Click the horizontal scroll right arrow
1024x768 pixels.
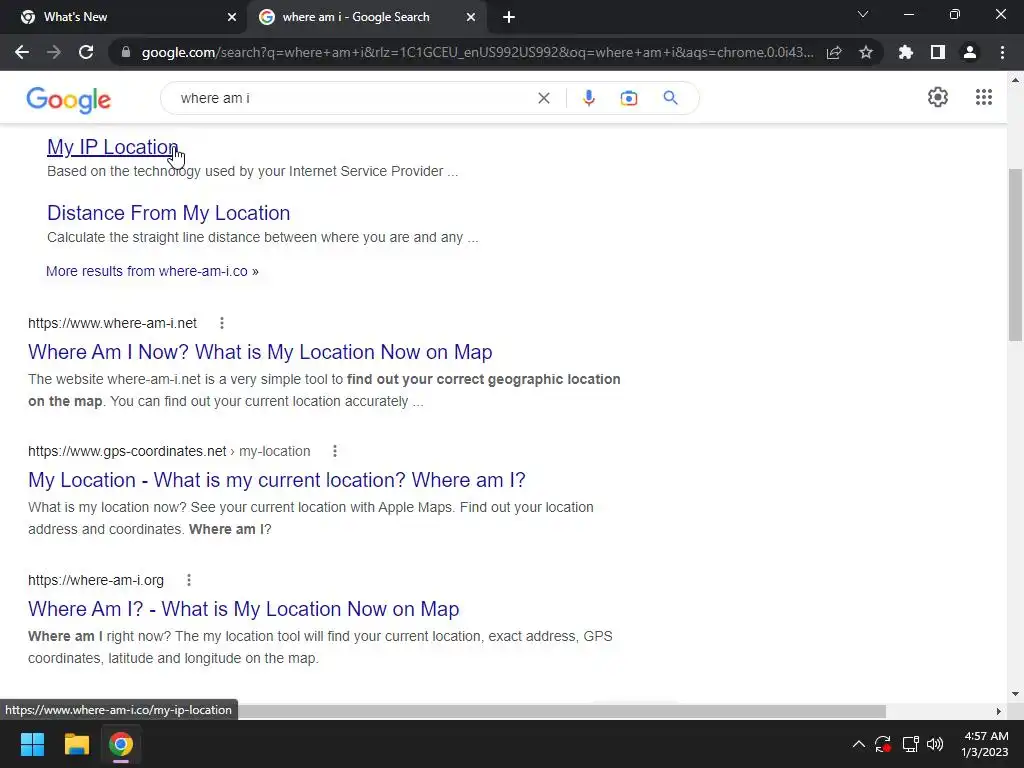pyautogui.click(x=998, y=711)
